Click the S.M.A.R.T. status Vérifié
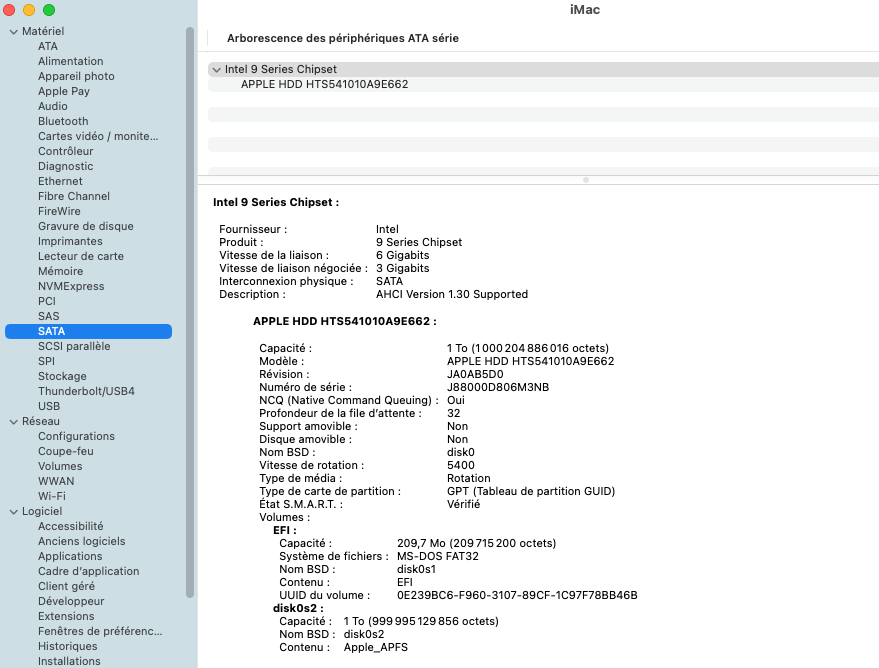Viewport: 879px width, 668px height. (x=463, y=504)
